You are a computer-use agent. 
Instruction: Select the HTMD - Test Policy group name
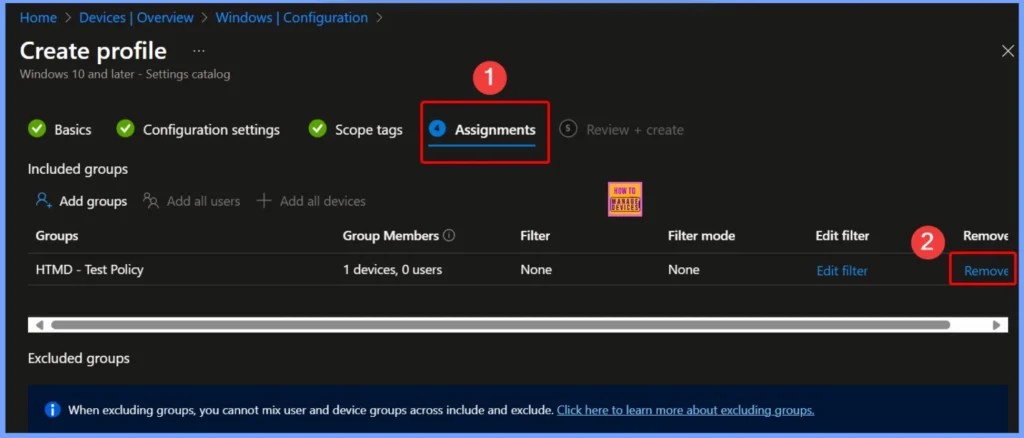coord(89,270)
